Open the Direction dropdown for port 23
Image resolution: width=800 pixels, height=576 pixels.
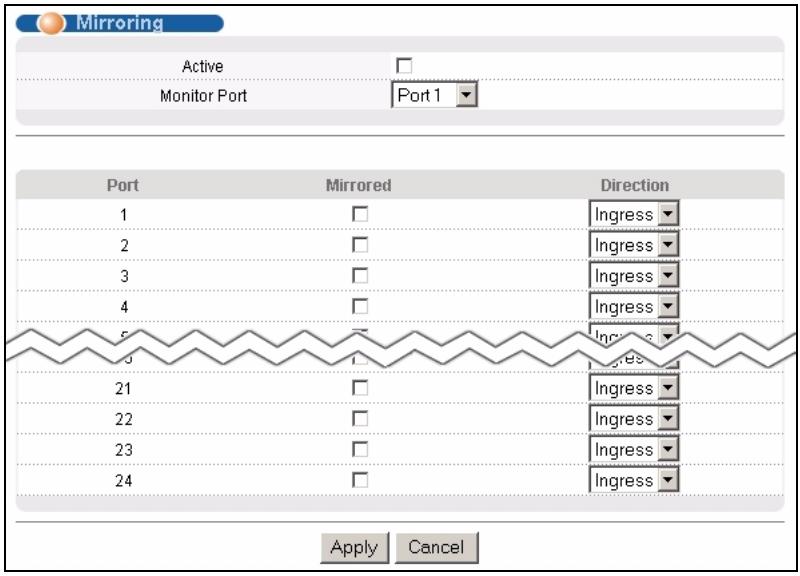(x=634, y=449)
